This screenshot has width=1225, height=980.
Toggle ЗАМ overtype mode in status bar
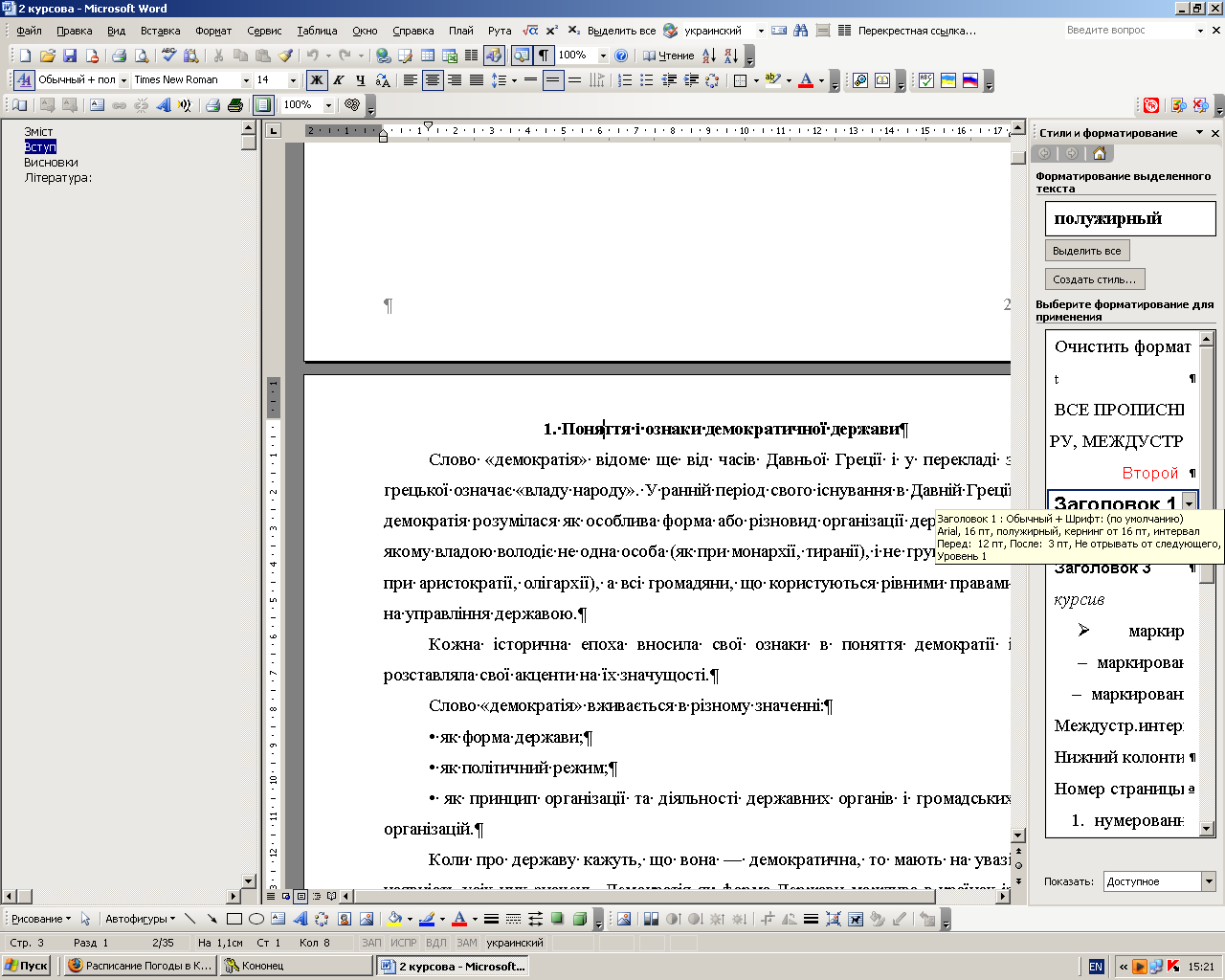pos(466,943)
